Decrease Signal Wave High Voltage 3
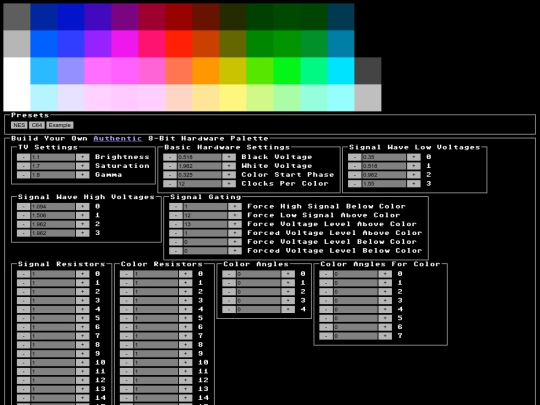The width and height of the screenshot is (540, 405). point(23,233)
